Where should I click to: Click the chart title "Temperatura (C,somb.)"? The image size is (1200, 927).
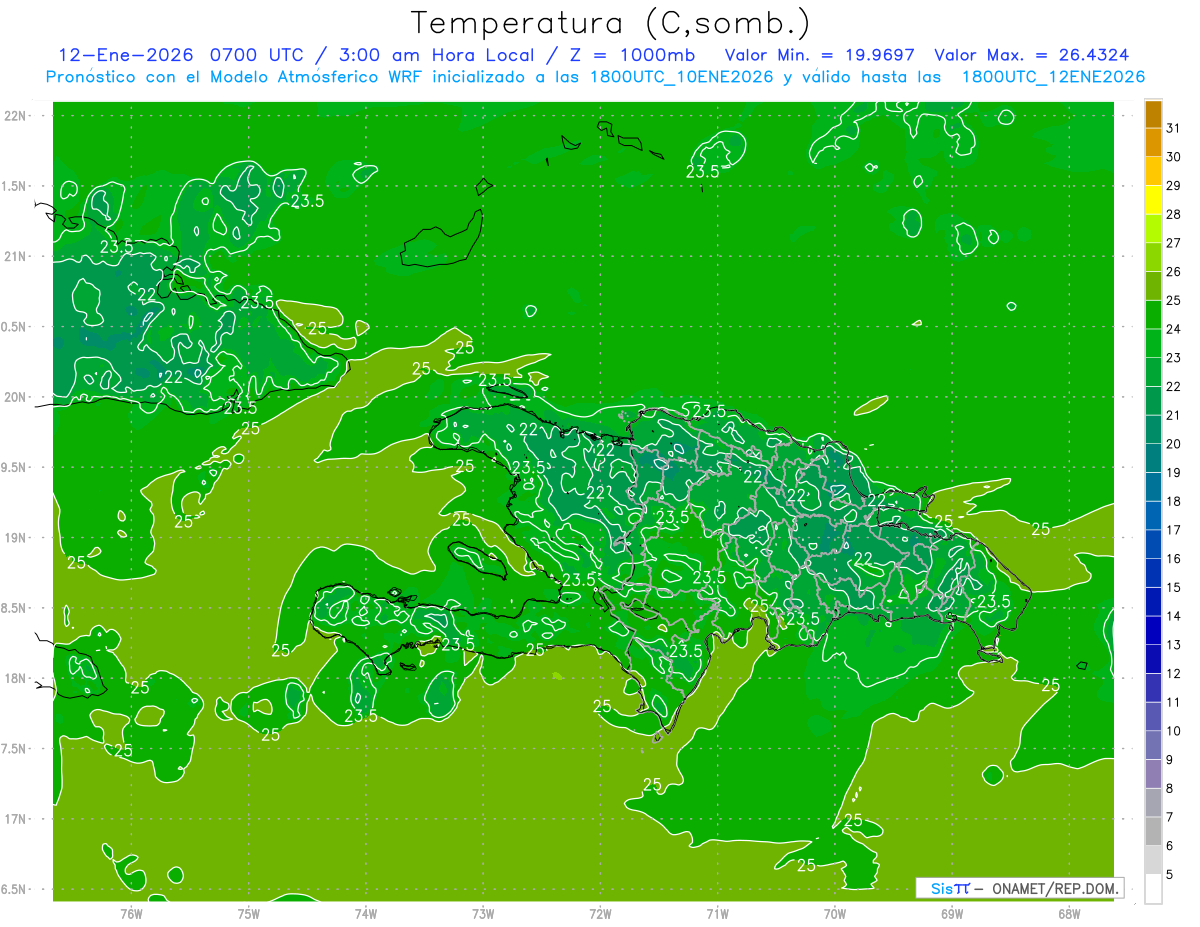[611, 24]
